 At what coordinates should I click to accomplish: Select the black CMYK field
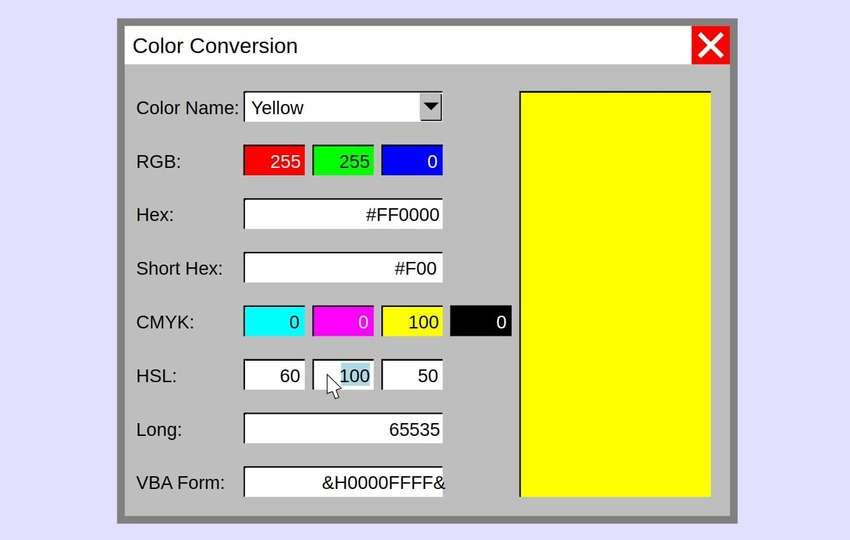[481, 321]
